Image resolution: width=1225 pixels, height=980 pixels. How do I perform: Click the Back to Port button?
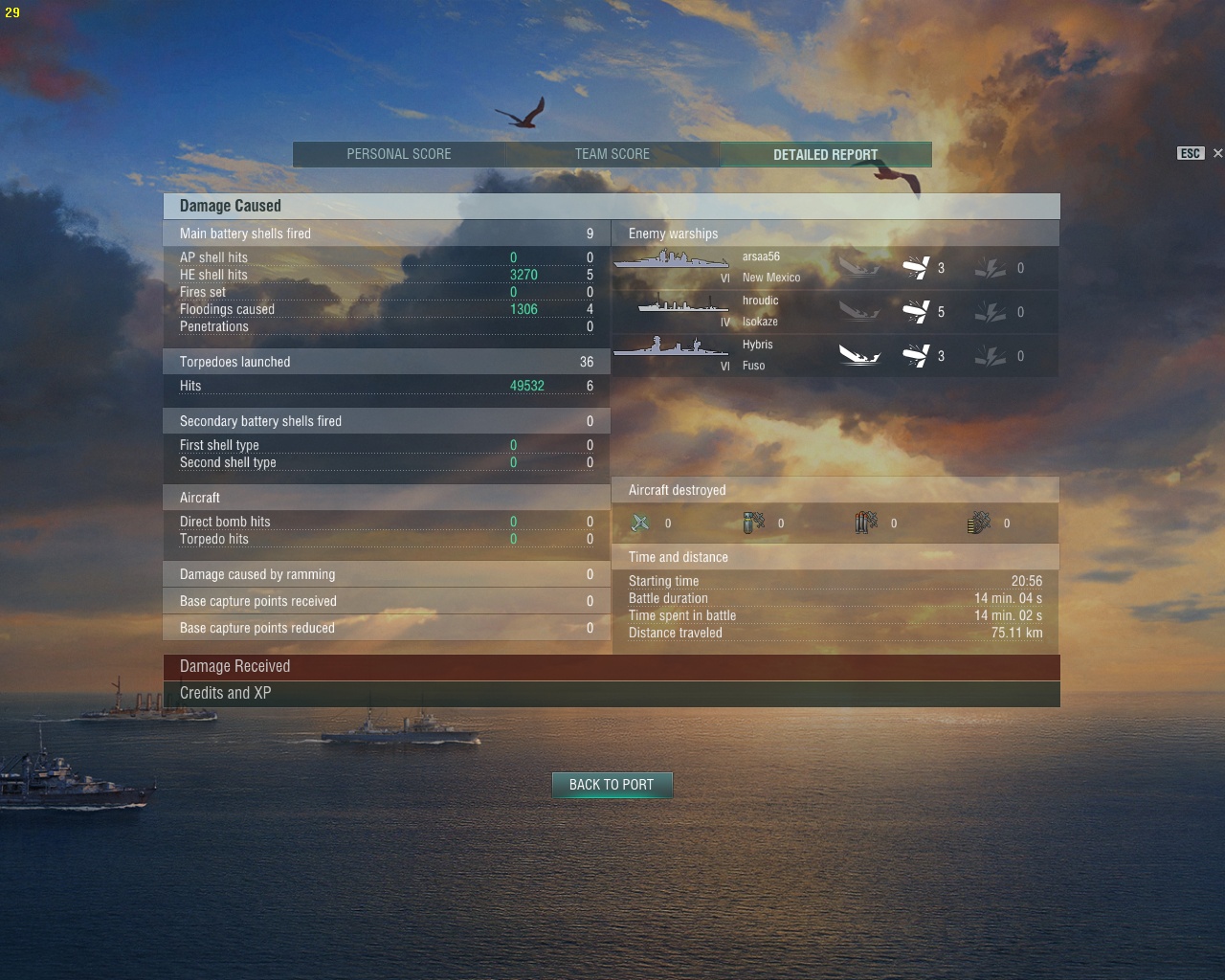612,785
